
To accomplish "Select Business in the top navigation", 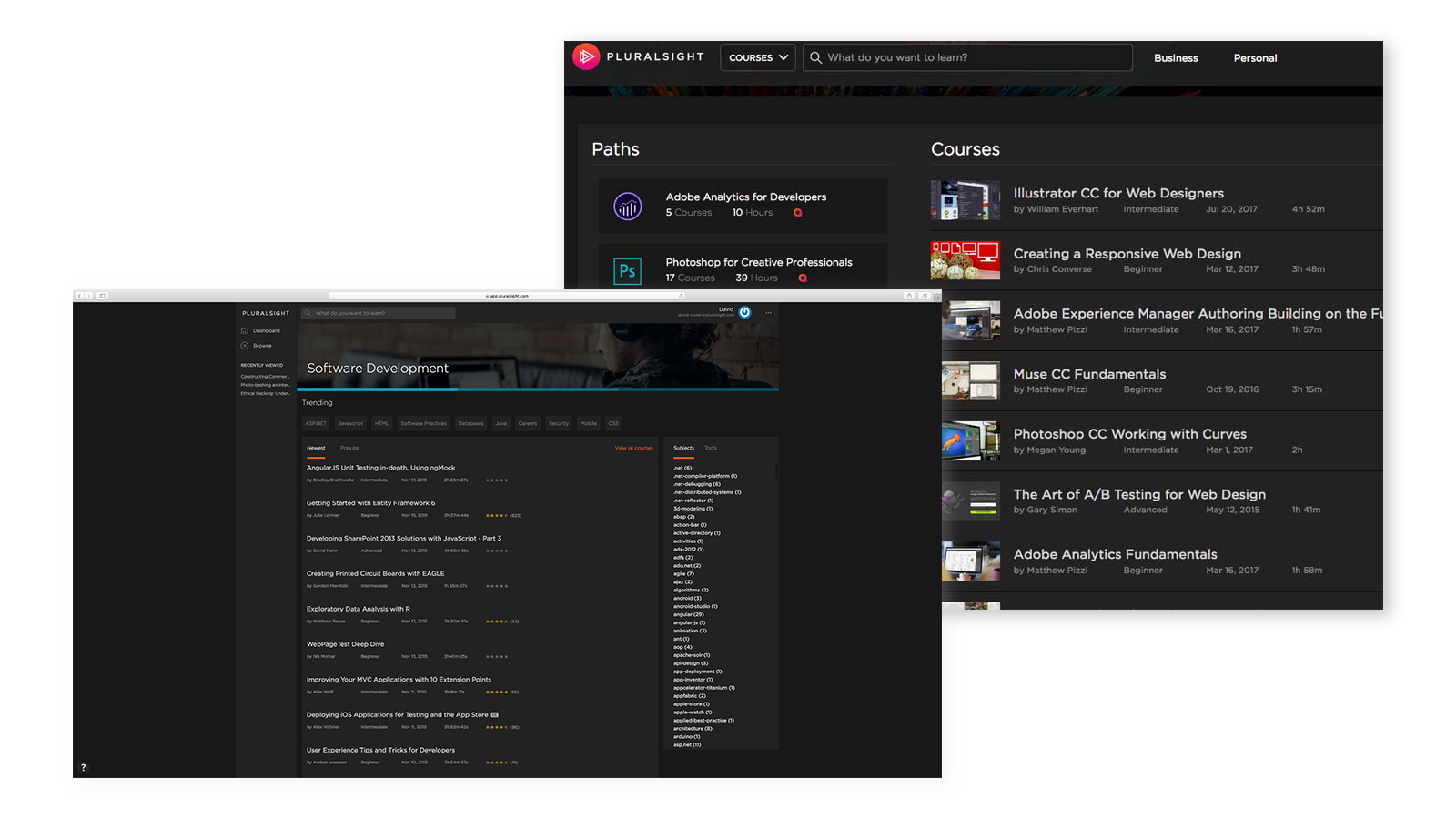I will 1176,57.
